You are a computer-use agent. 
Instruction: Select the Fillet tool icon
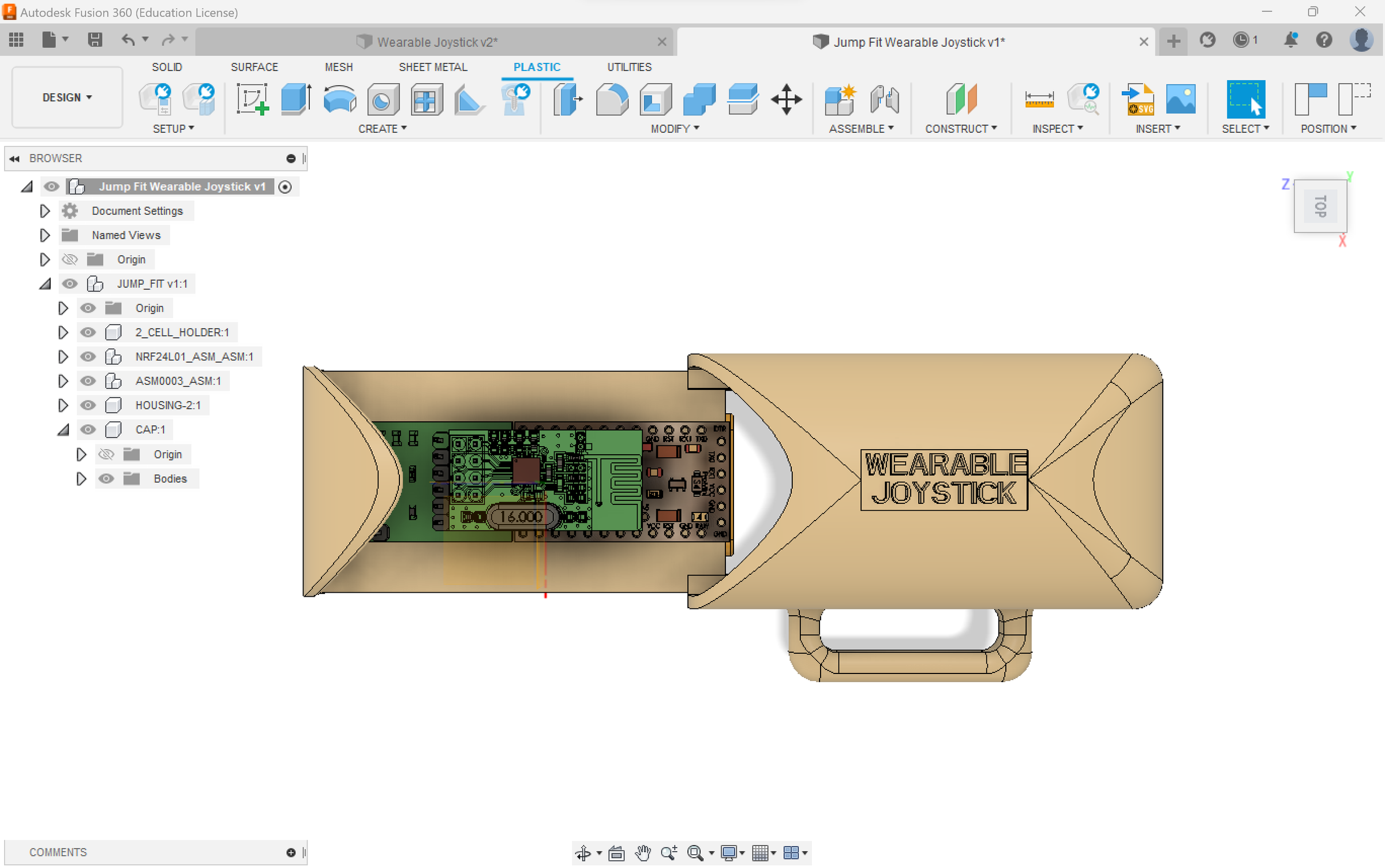pos(612,99)
